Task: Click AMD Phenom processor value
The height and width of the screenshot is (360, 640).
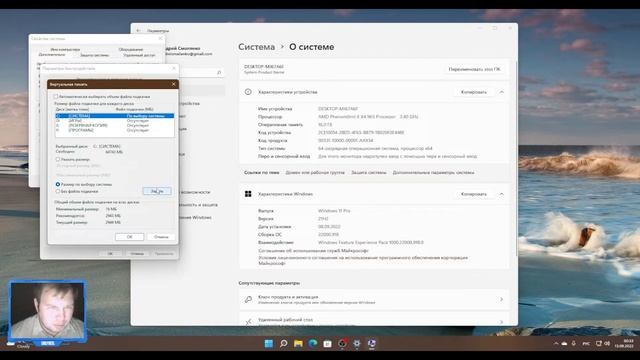Action: coord(368,117)
